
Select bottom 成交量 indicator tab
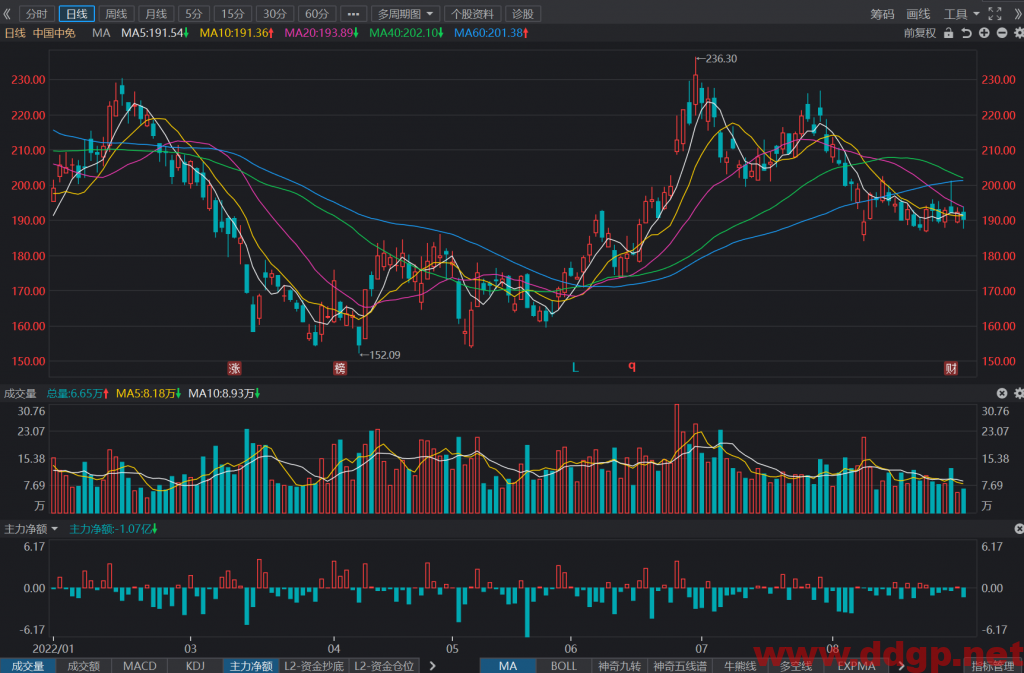[x=28, y=666]
